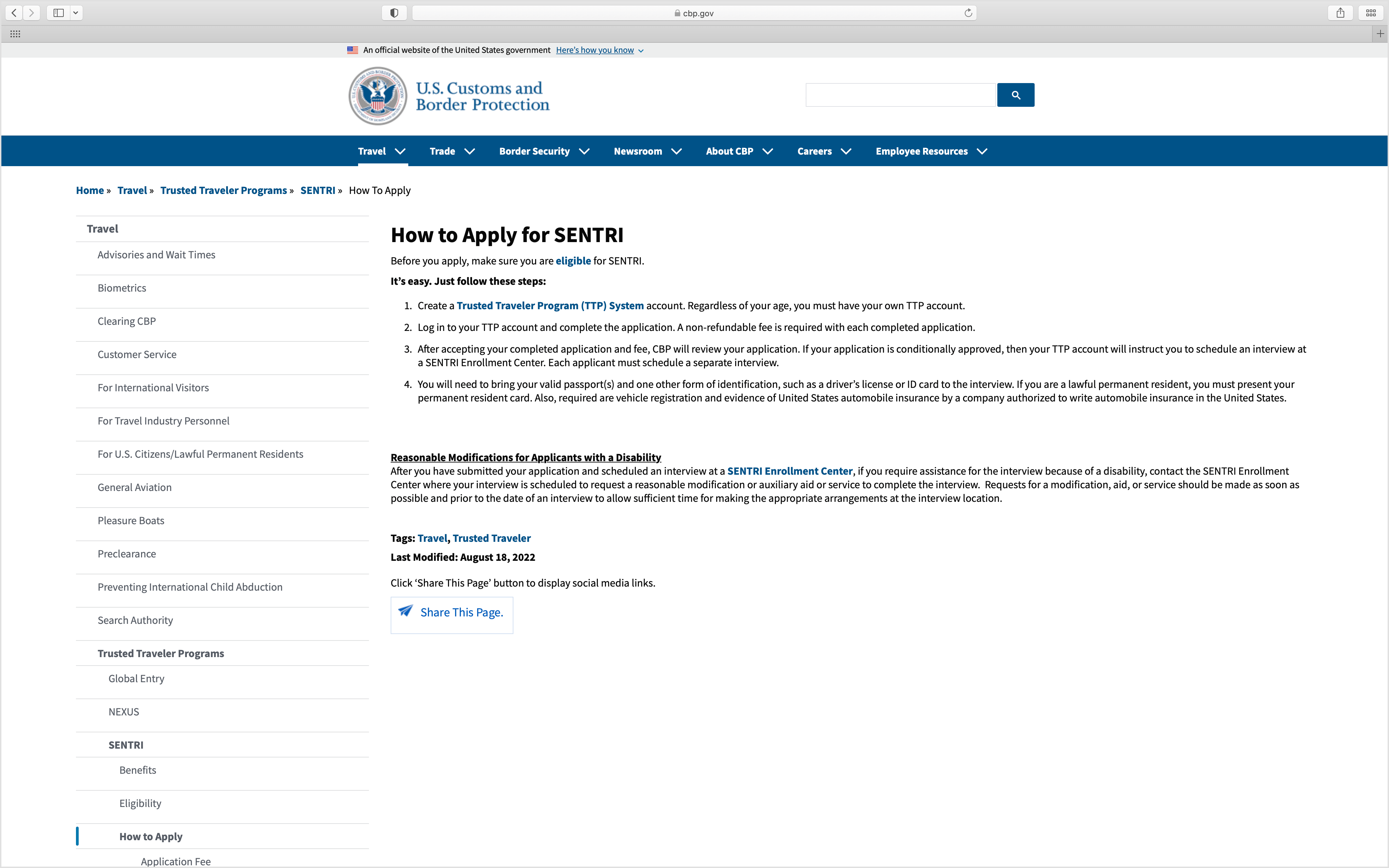Open a new tab with the plus icon
The height and width of the screenshot is (868, 1389).
pyautogui.click(x=1381, y=34)
